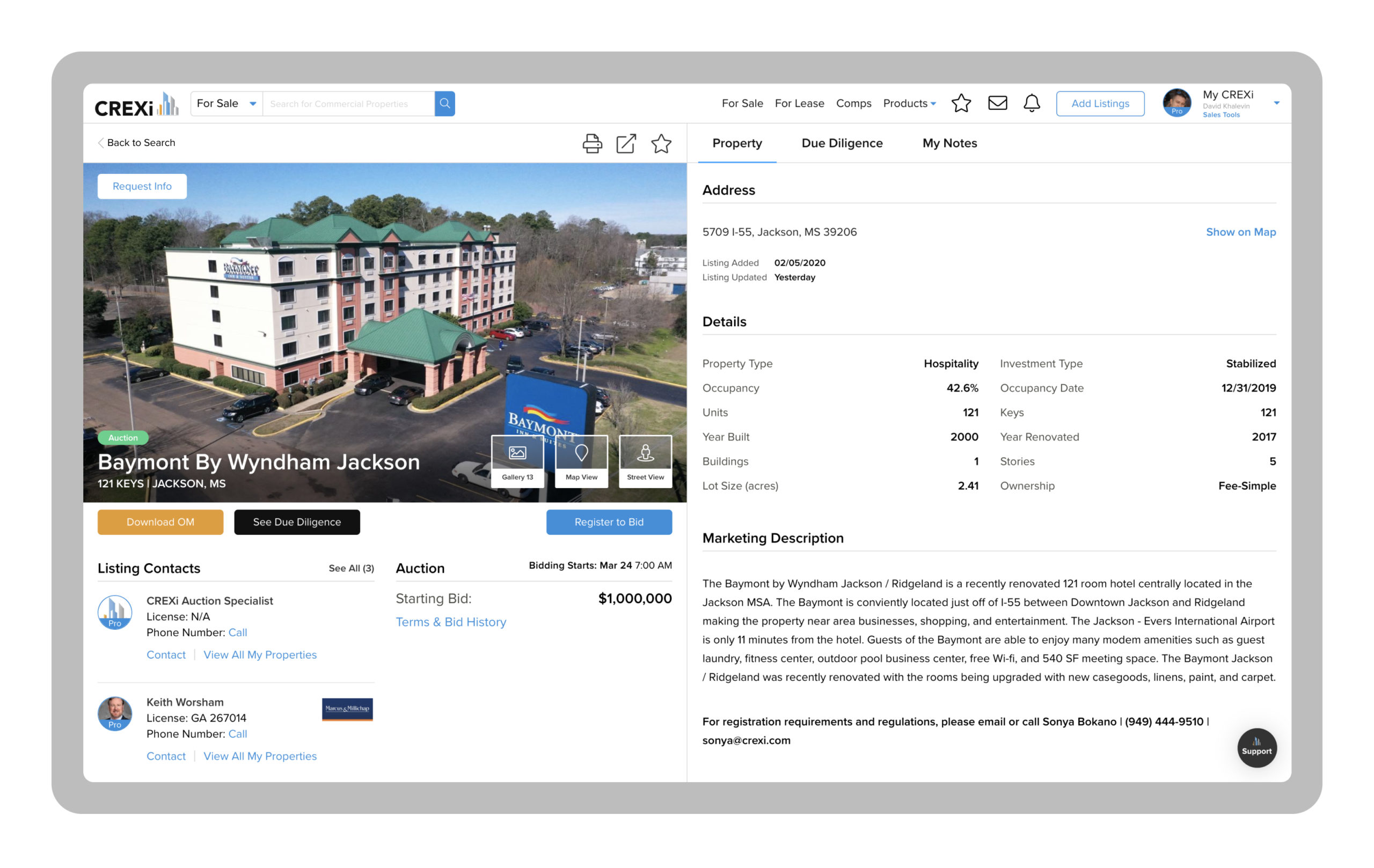This screenshot has width=1374, height=868.
Task: Click the Download OM button
Action: click(160, 522)
